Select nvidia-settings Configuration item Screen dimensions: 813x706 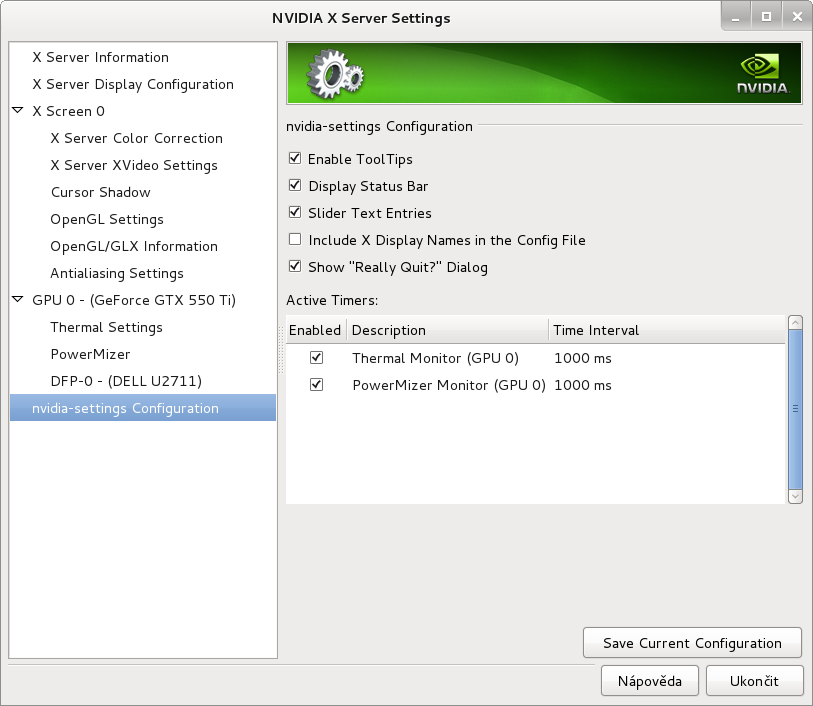point(143,407)
